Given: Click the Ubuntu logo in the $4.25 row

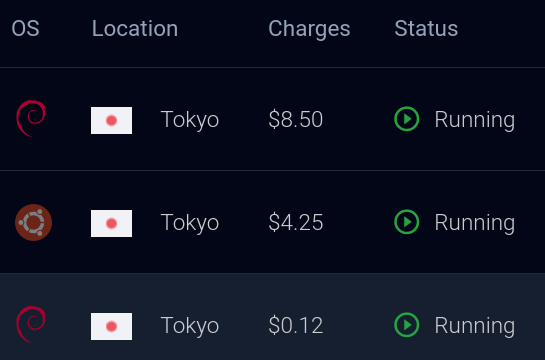Looking at the screenshot, I should point(33,222).
